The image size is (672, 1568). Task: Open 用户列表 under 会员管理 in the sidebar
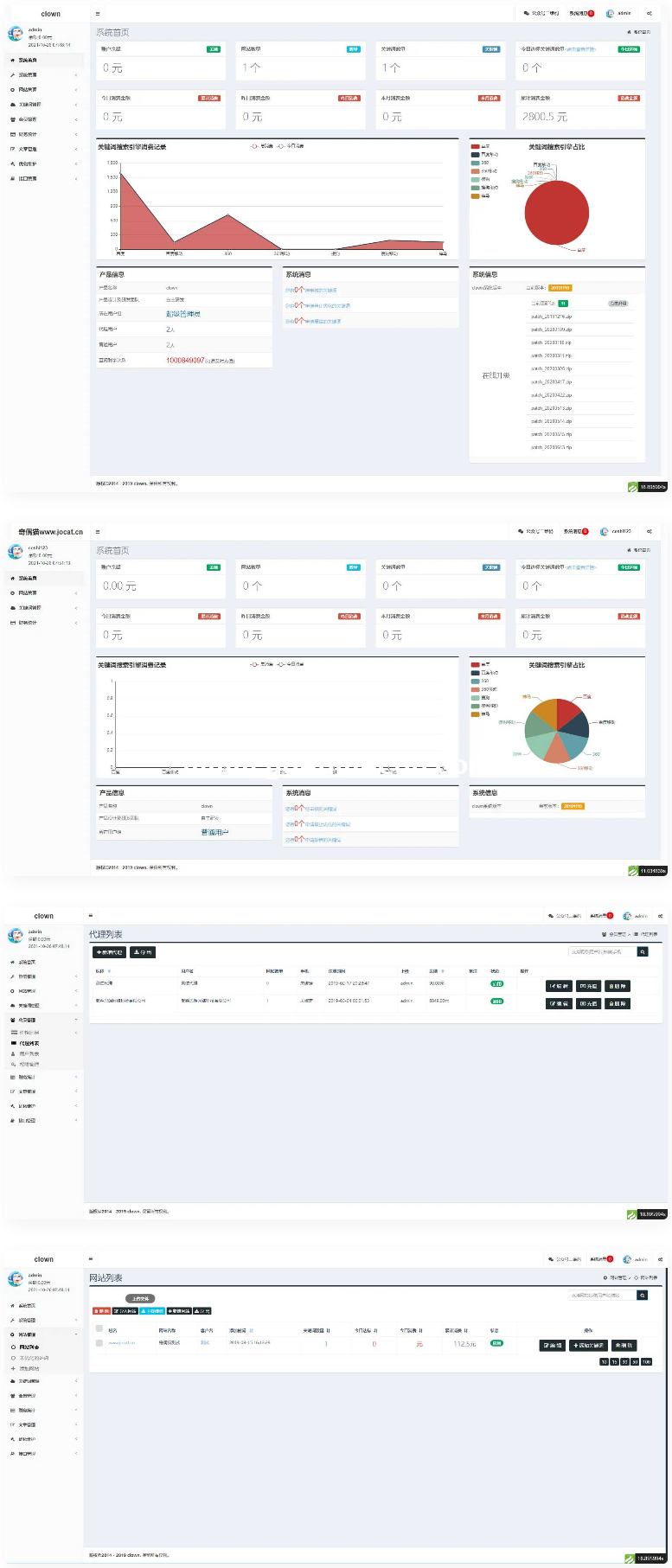[29, 1053]
